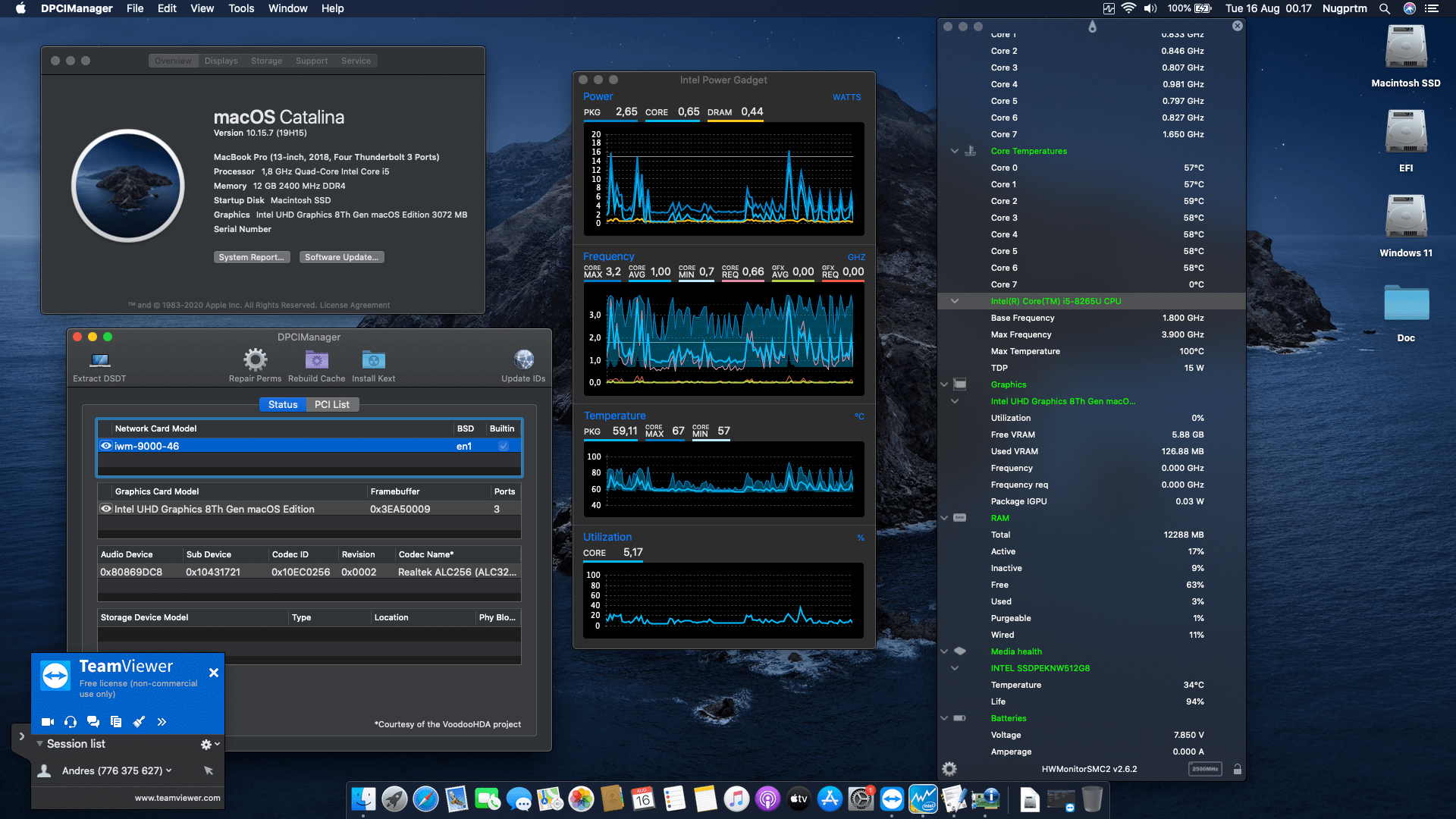The image size is (1456, 819).
Task: Click Update IDs globe icon
Action: [523, 359]
